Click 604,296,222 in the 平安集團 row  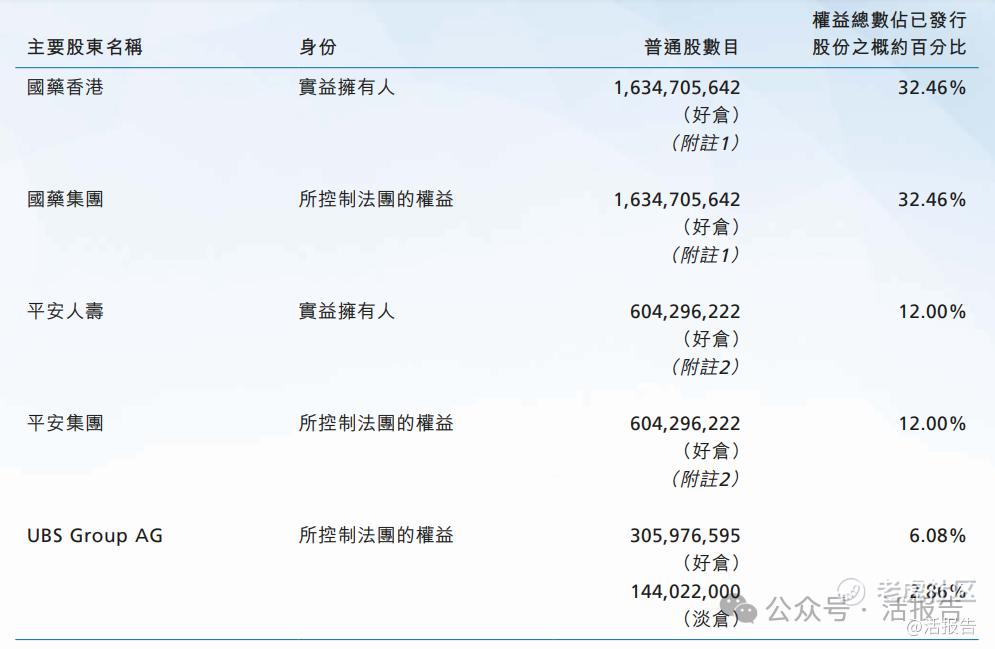click(x=685, y=423)
